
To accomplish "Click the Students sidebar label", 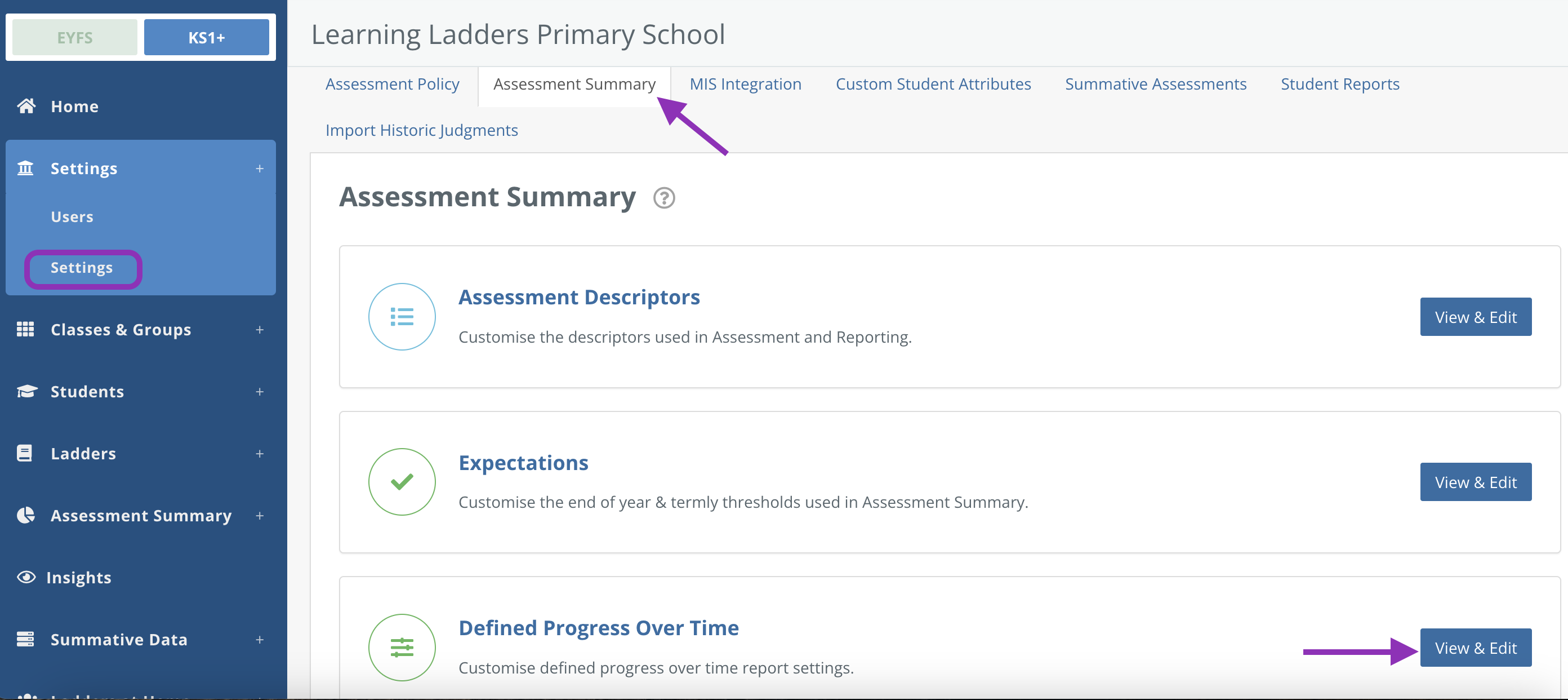I will coord(87,391).
